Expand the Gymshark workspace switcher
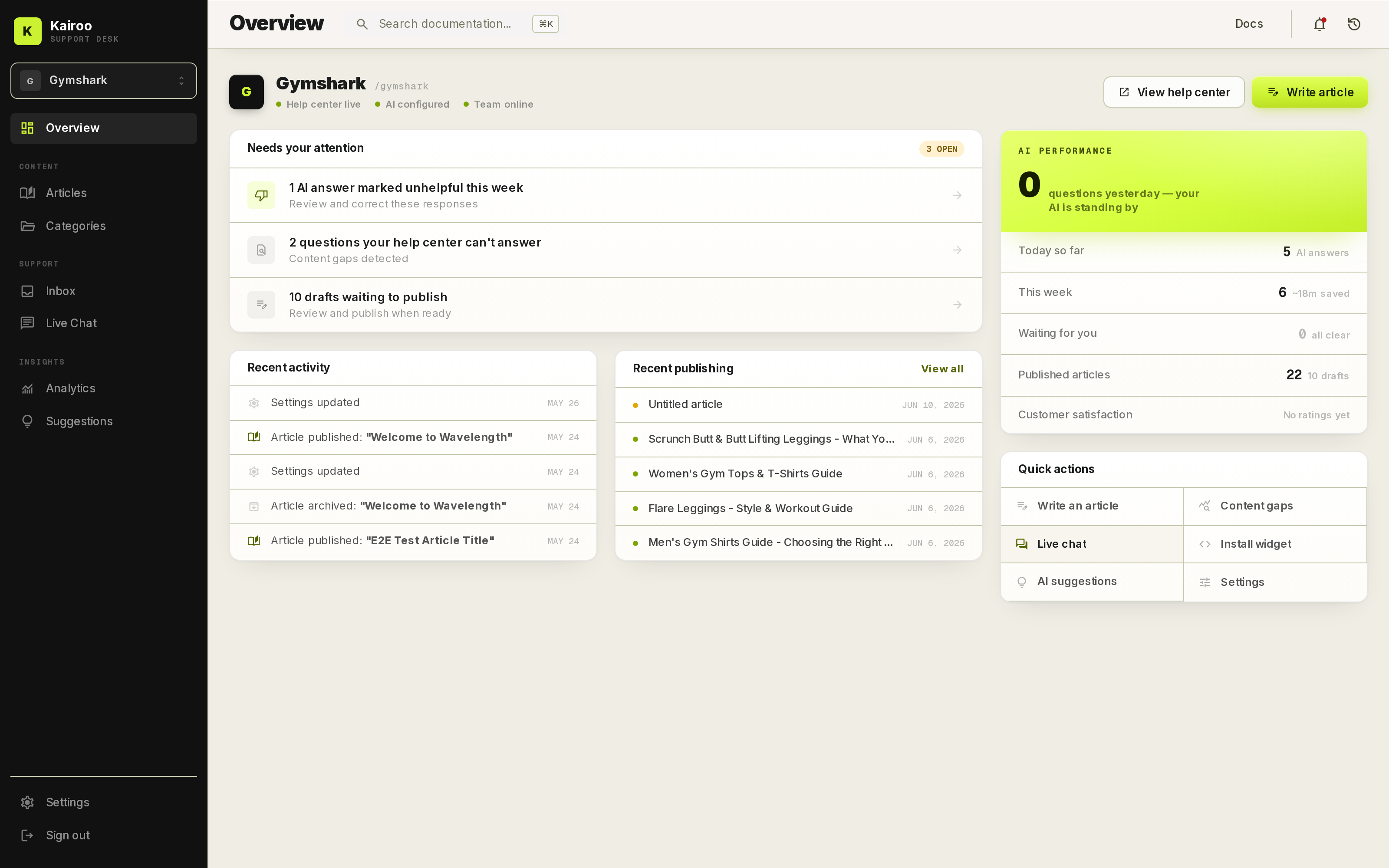1389x868 pixels. click(103, 80)
